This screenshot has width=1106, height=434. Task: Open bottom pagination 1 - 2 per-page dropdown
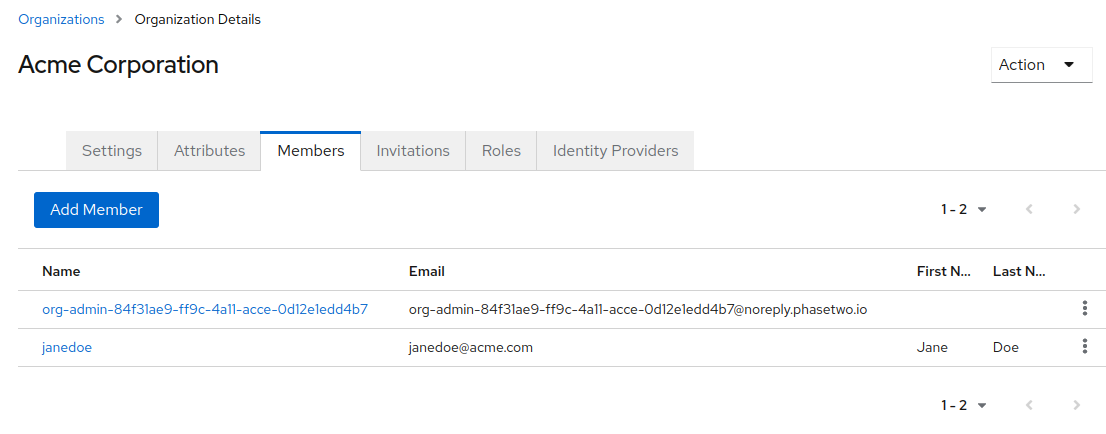pos(964,405)
